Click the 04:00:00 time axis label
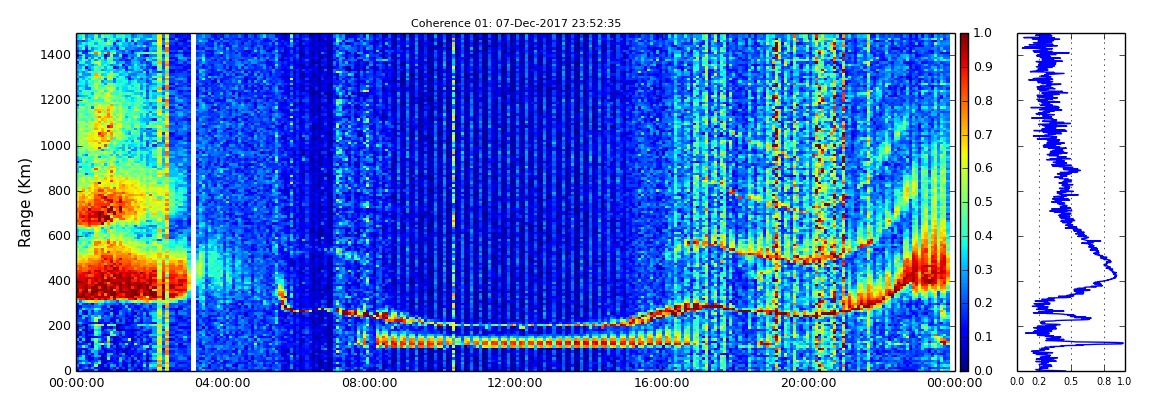 (x=222, y=382)
